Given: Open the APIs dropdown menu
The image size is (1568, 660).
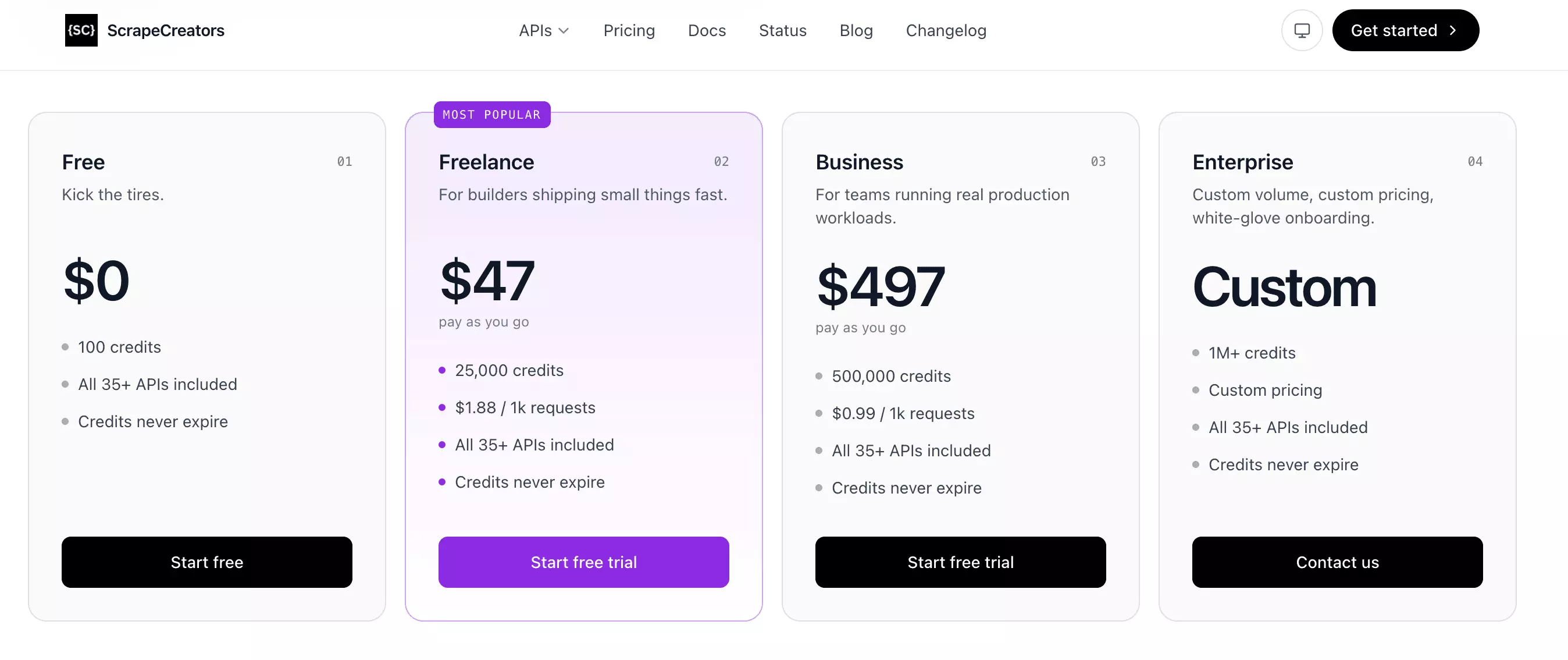Looking at the screenshot, I should (544, 30).
